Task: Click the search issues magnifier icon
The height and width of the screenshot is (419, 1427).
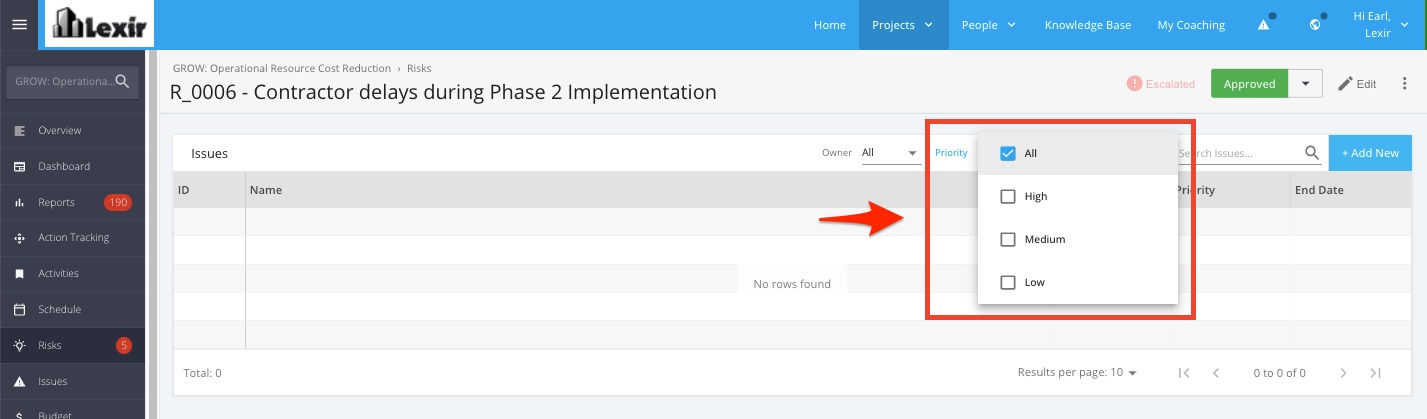Action: (1312, 153)
